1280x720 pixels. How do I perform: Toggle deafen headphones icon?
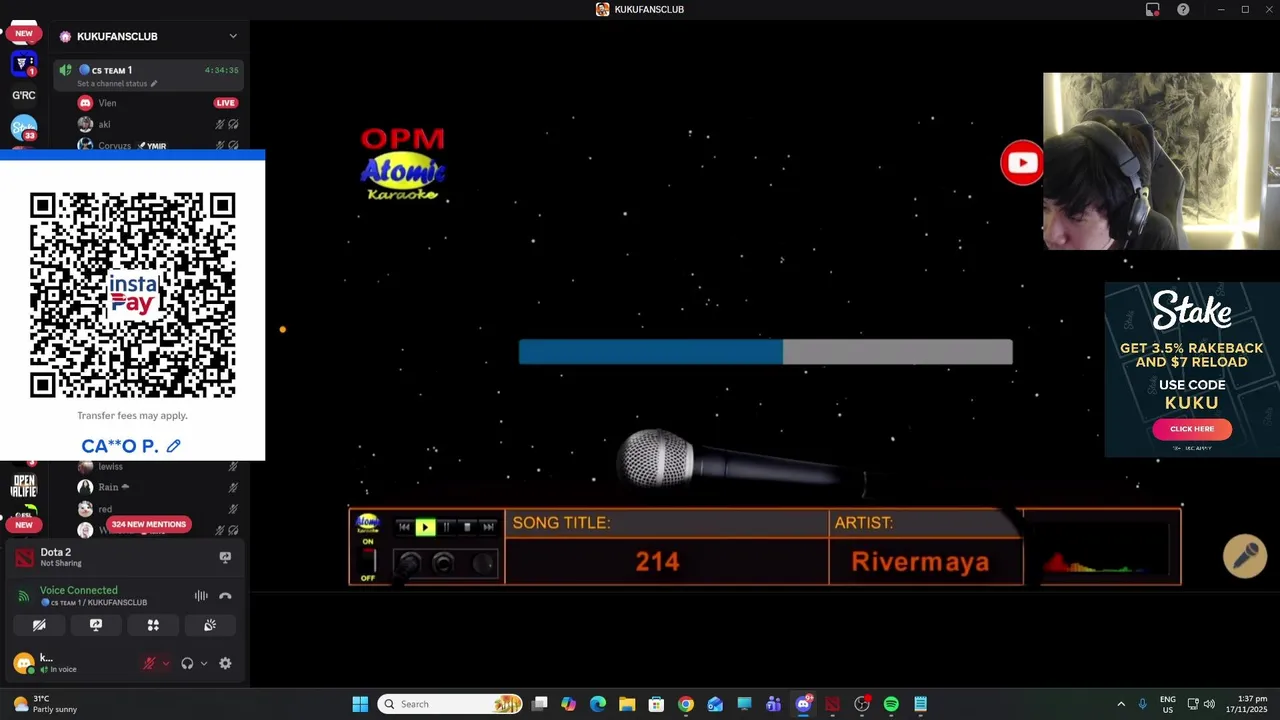(x=187, y=663)
